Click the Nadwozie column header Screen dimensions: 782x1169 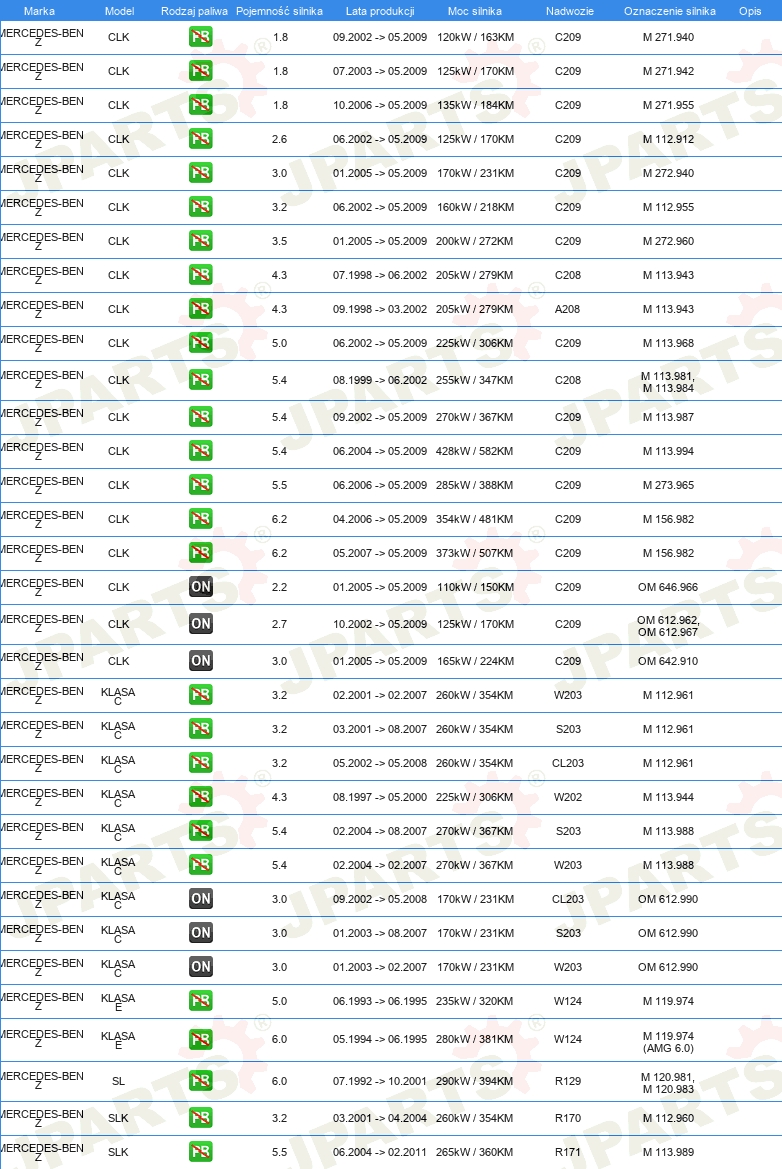pyautogui.click(x=570, y=11)
